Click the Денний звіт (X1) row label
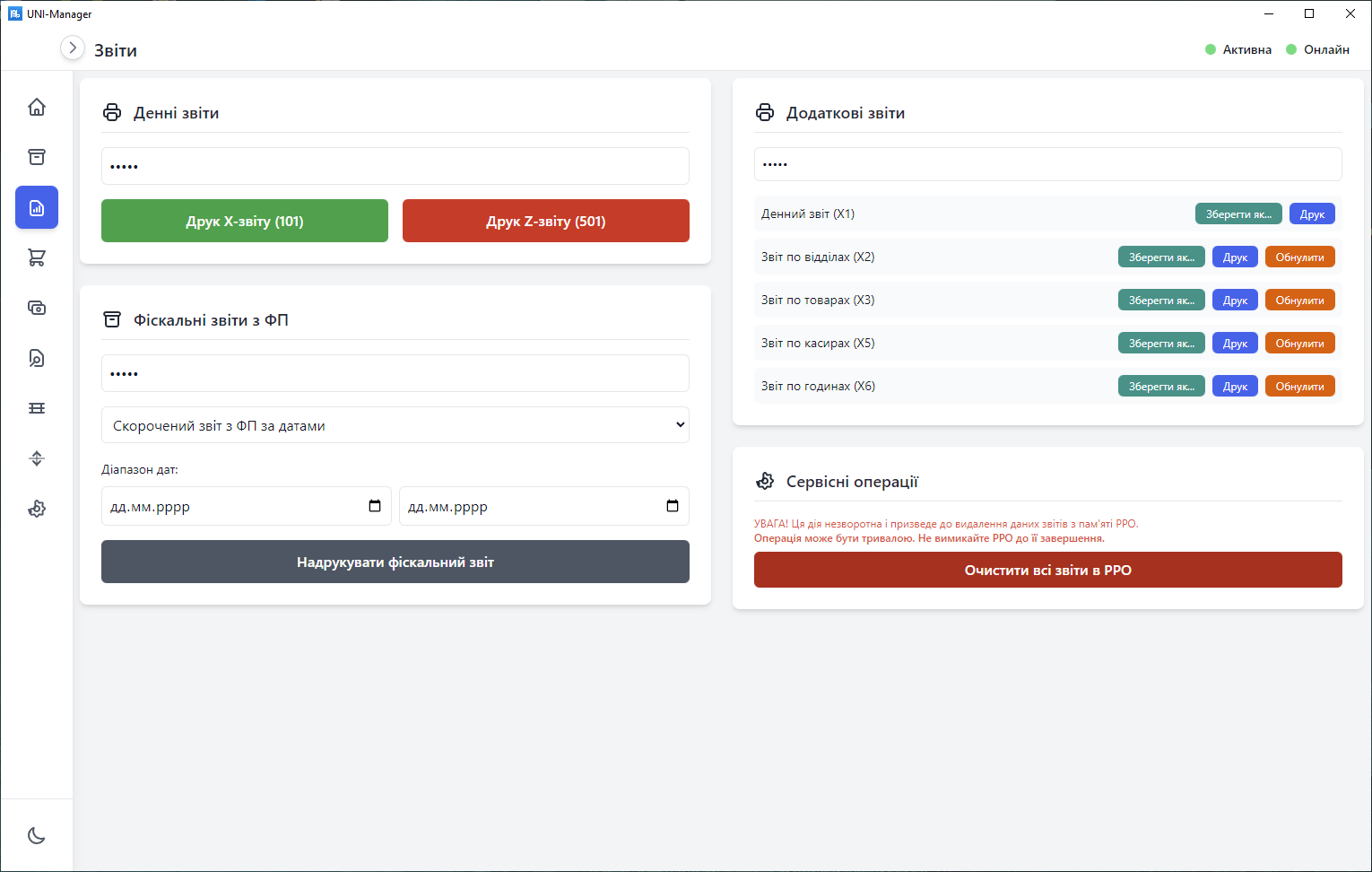 pos(808,214)
